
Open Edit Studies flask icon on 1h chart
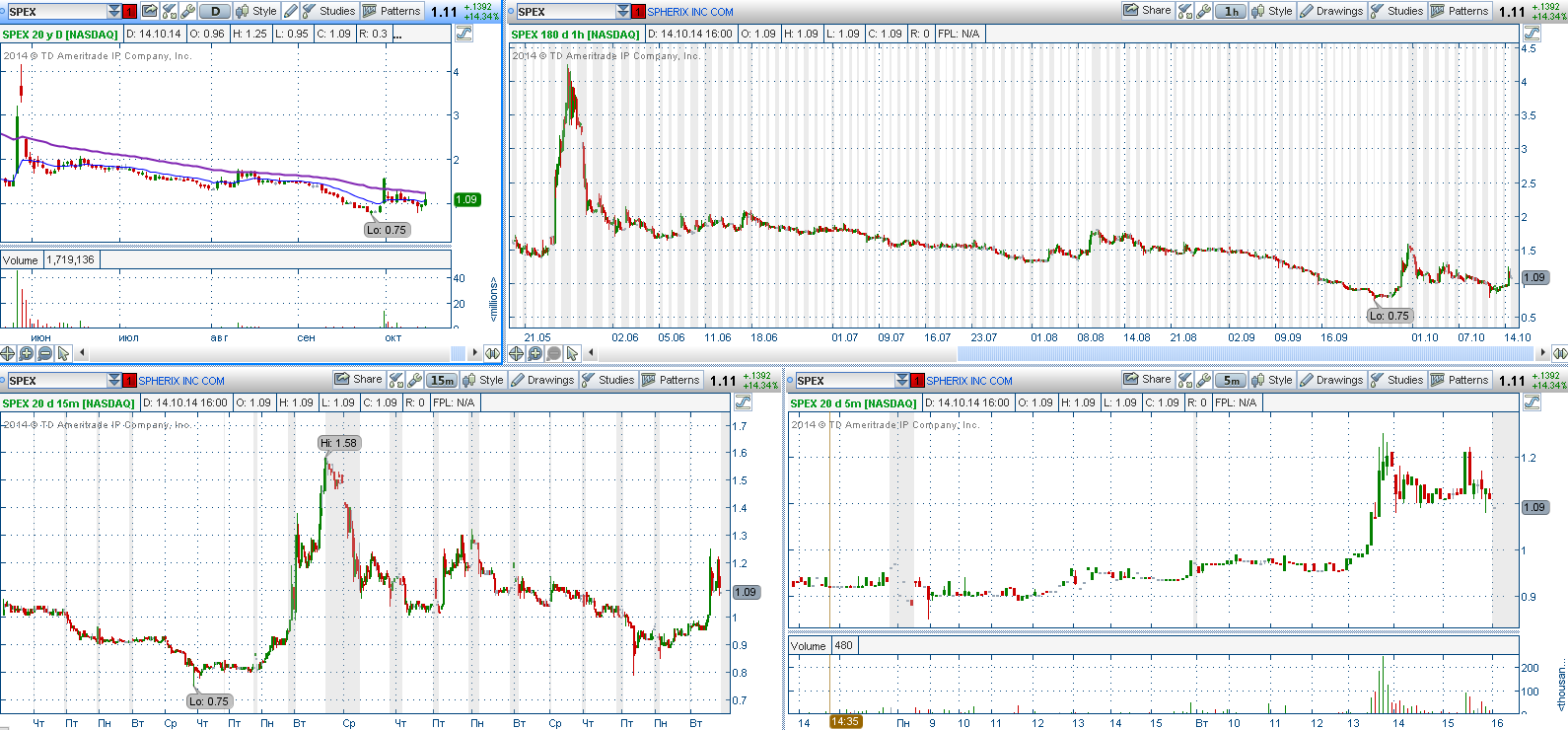(x=1185, y=11)
